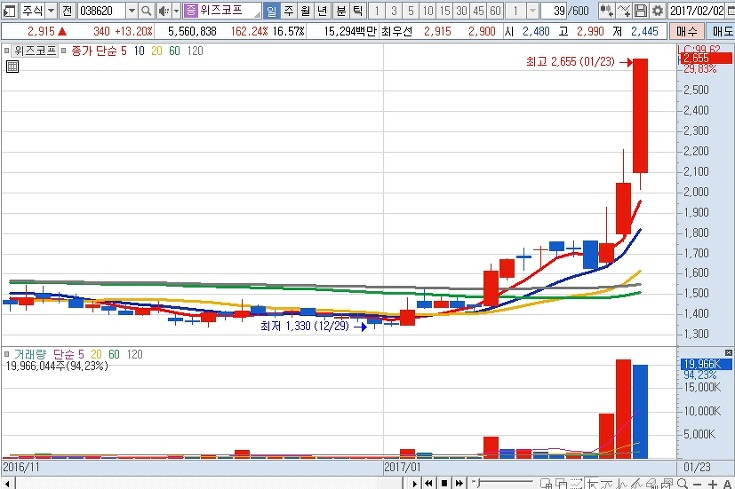
Task: Click the 20 moving average legend
Action: (157, 51)
